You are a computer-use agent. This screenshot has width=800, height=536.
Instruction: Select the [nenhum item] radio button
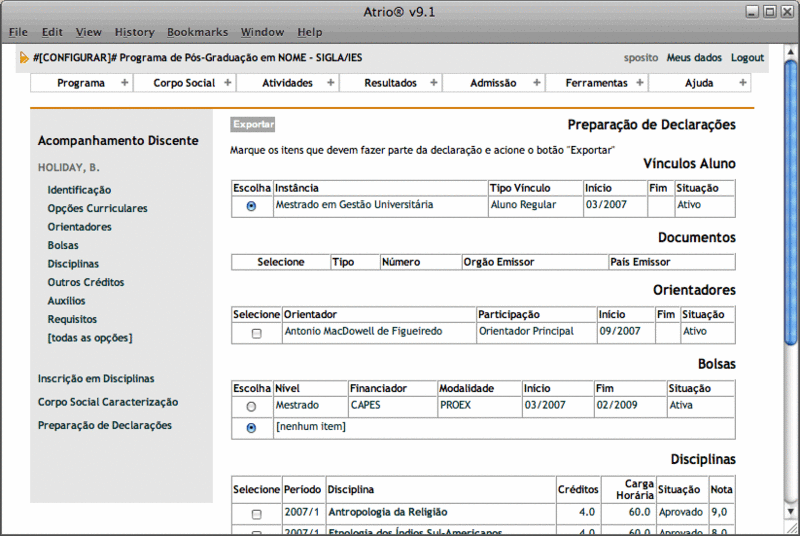pyautogui.click(x=251, y=427)
